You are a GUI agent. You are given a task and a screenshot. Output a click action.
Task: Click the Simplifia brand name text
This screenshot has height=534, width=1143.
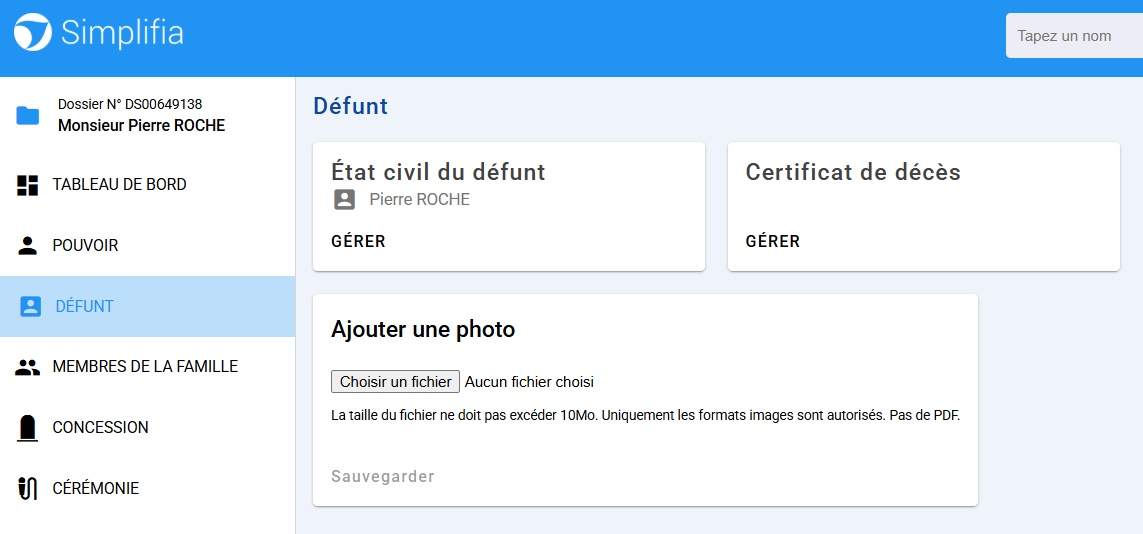(122, 33)
